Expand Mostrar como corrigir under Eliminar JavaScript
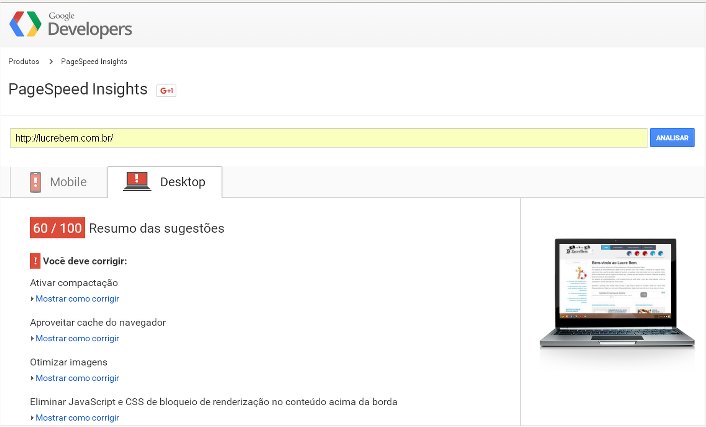The image size is (706, 427). (x=77, y=418)
